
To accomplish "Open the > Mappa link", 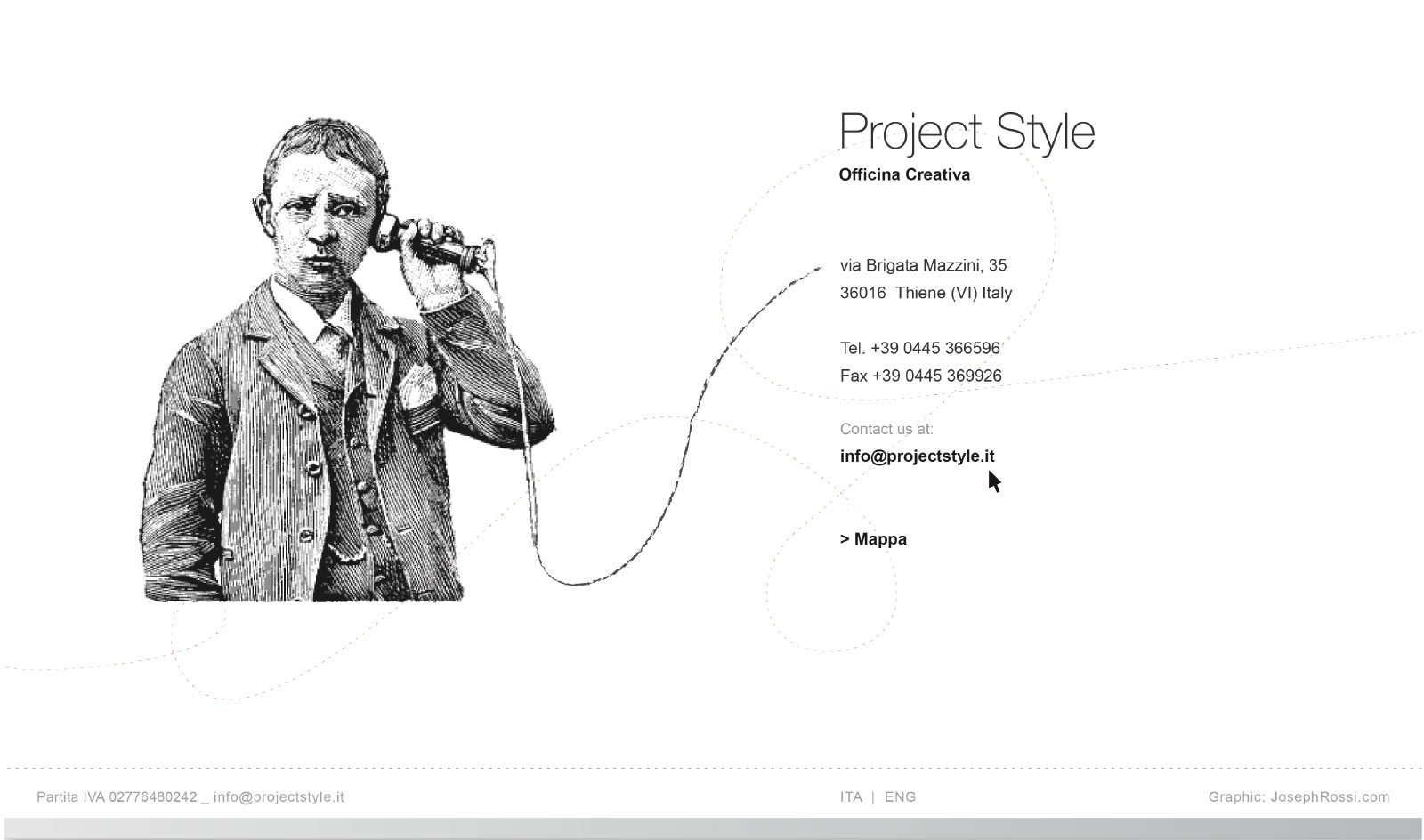I will (x=873, y=539).
